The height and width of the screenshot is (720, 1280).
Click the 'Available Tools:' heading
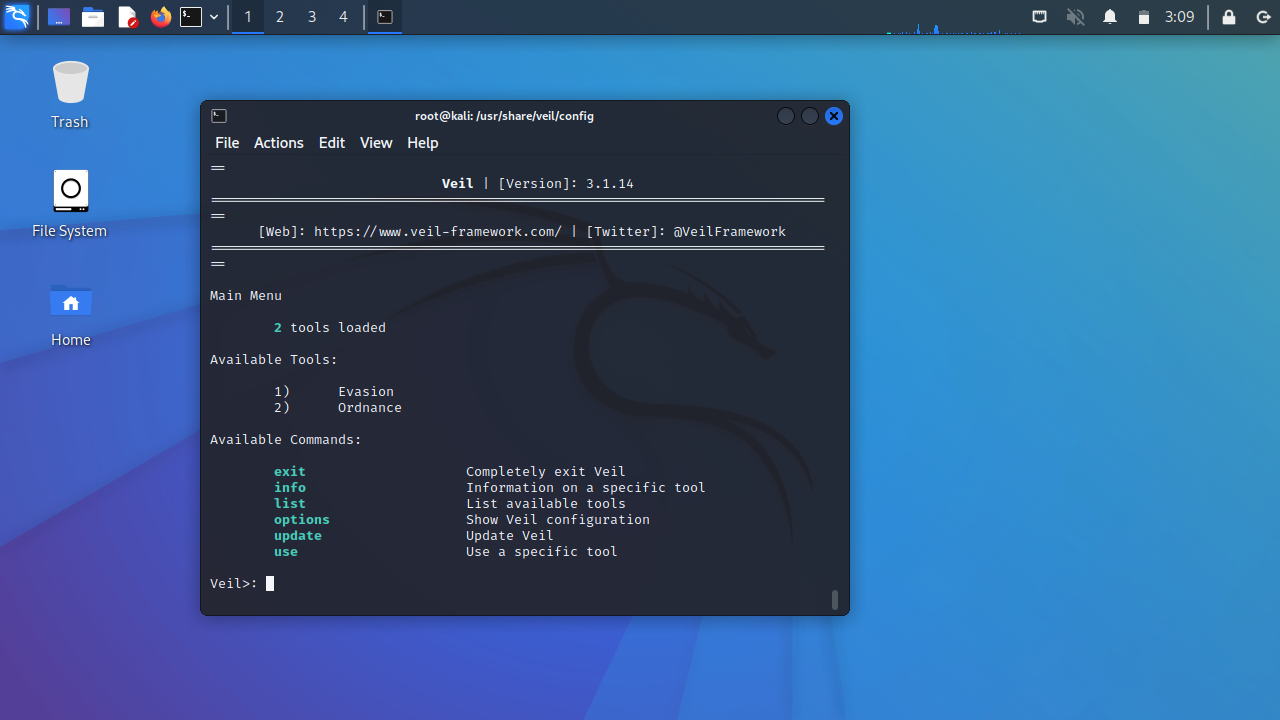[274, 360]
